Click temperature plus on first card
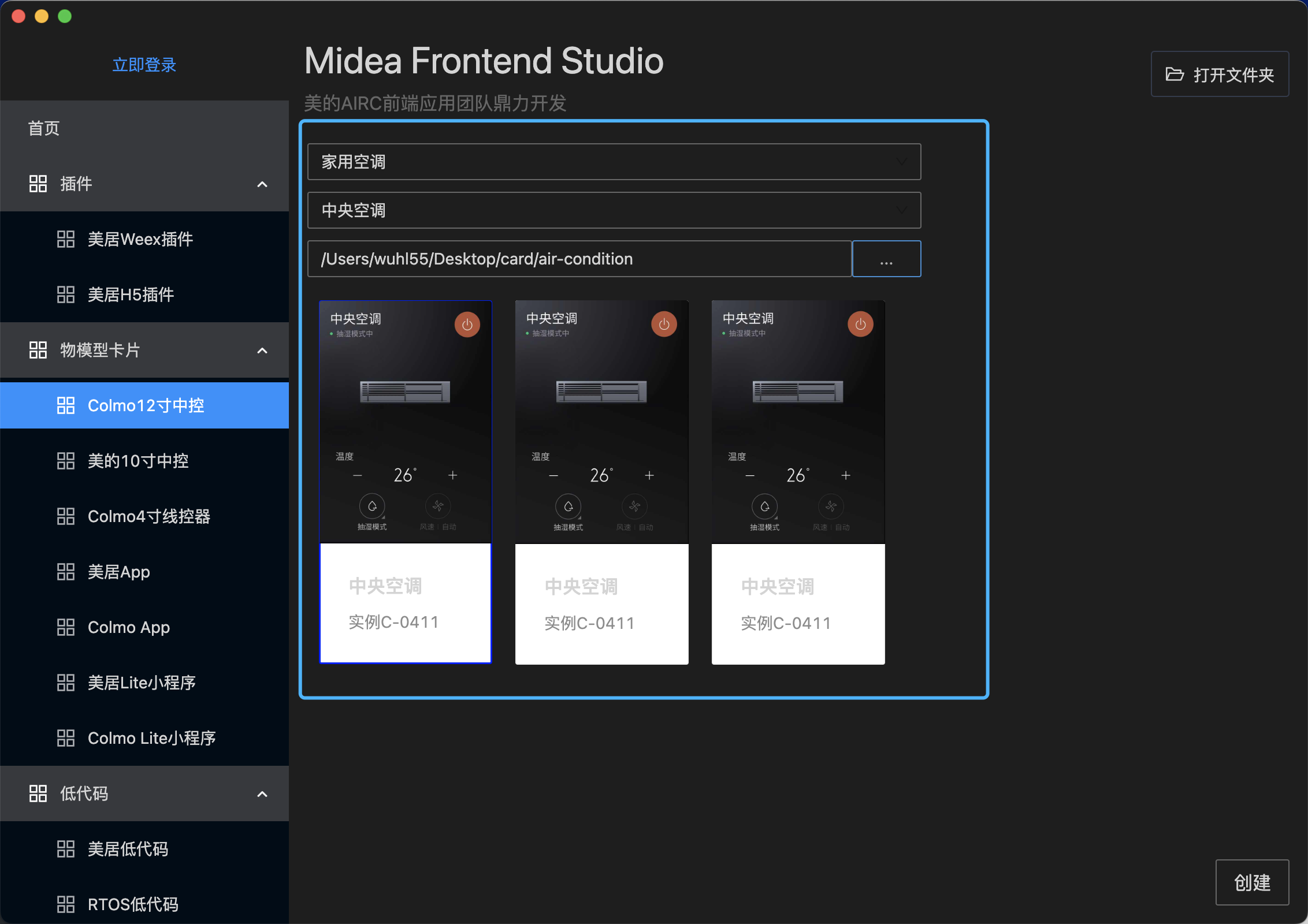Image resolution: width=1308 pixels, height=924 pixels. tap(453, 475)
